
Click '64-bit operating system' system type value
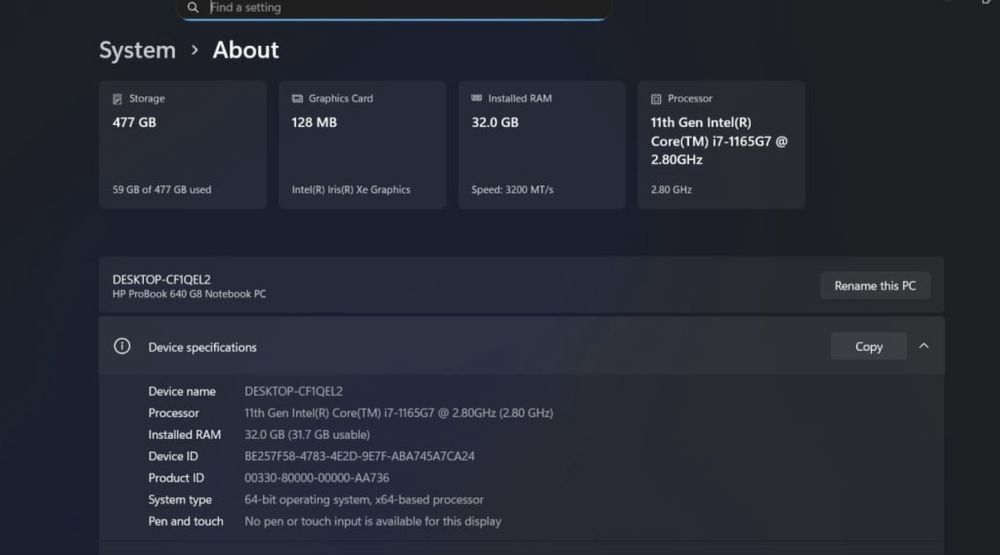tap(364, 500)
